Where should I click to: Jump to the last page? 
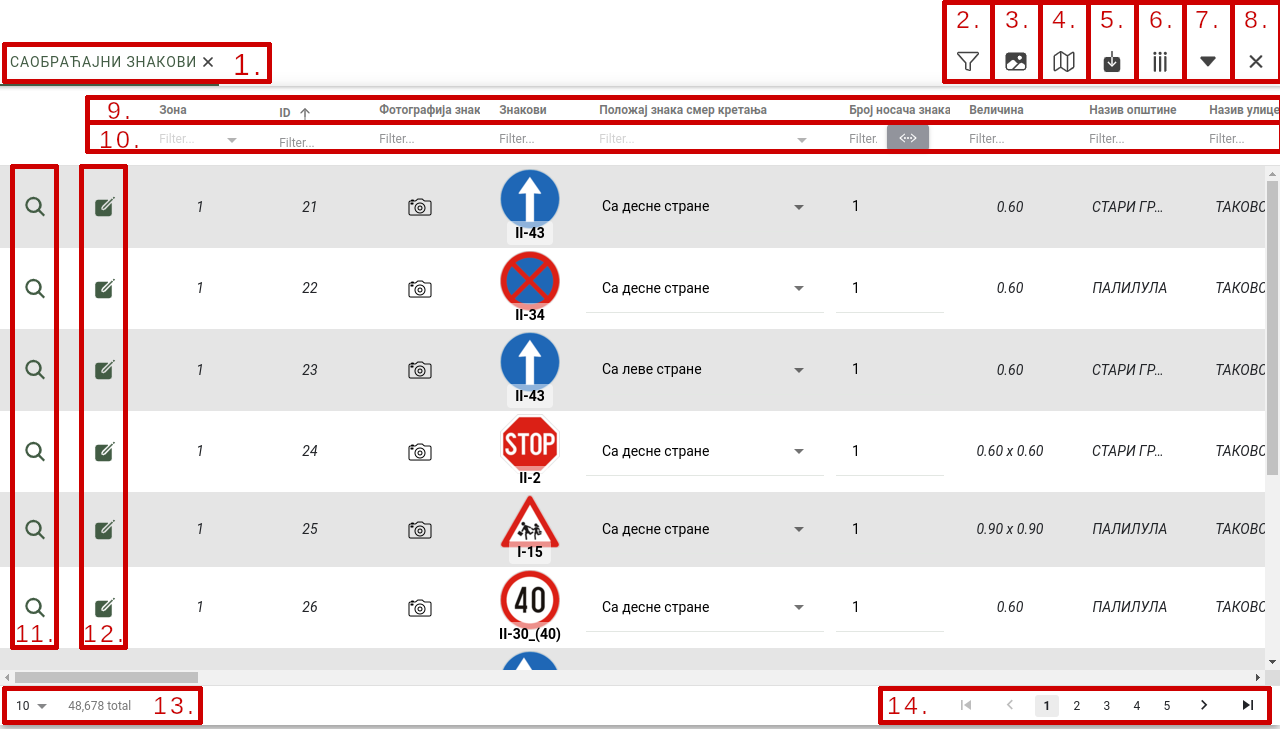(x=1247, y=705)
